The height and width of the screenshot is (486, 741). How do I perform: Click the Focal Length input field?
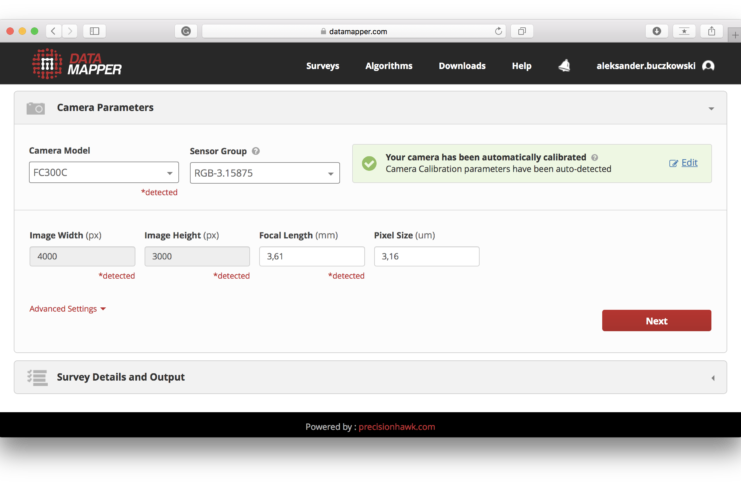[311, 257]
